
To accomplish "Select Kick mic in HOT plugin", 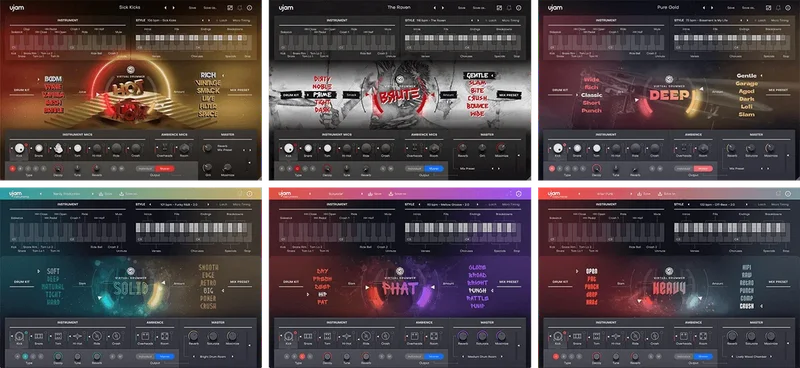I will (19, 148).
